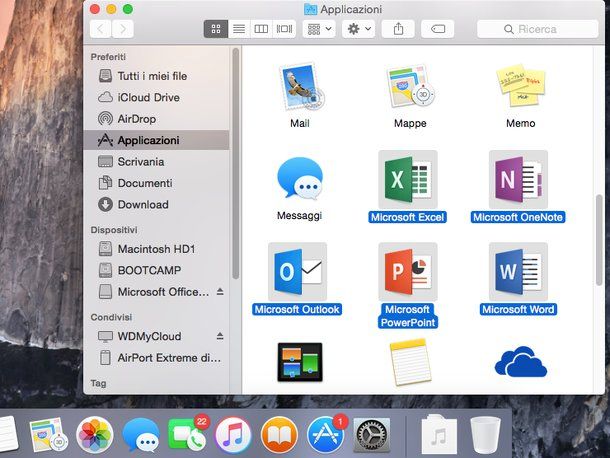Click the Applicazioni folder title icon

(x=310, y=9)
